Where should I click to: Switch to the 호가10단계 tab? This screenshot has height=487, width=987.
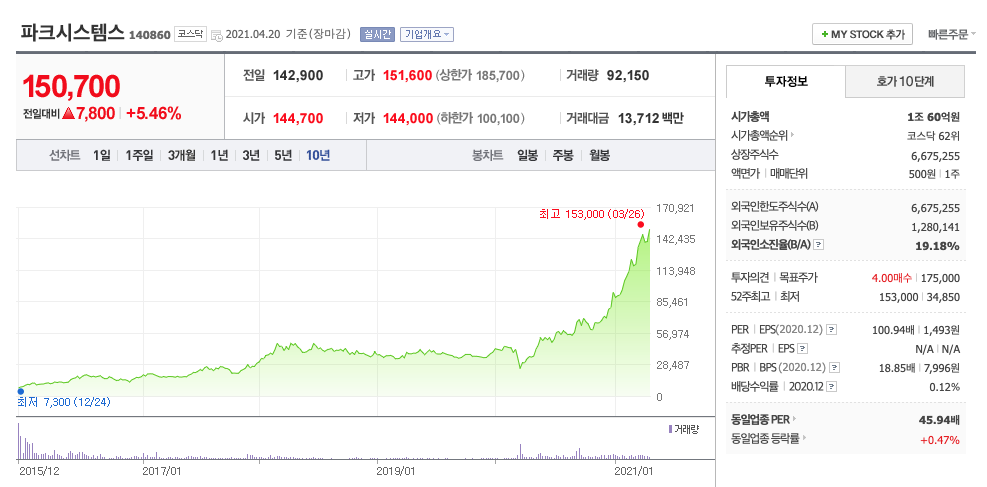tap(905, 81)
